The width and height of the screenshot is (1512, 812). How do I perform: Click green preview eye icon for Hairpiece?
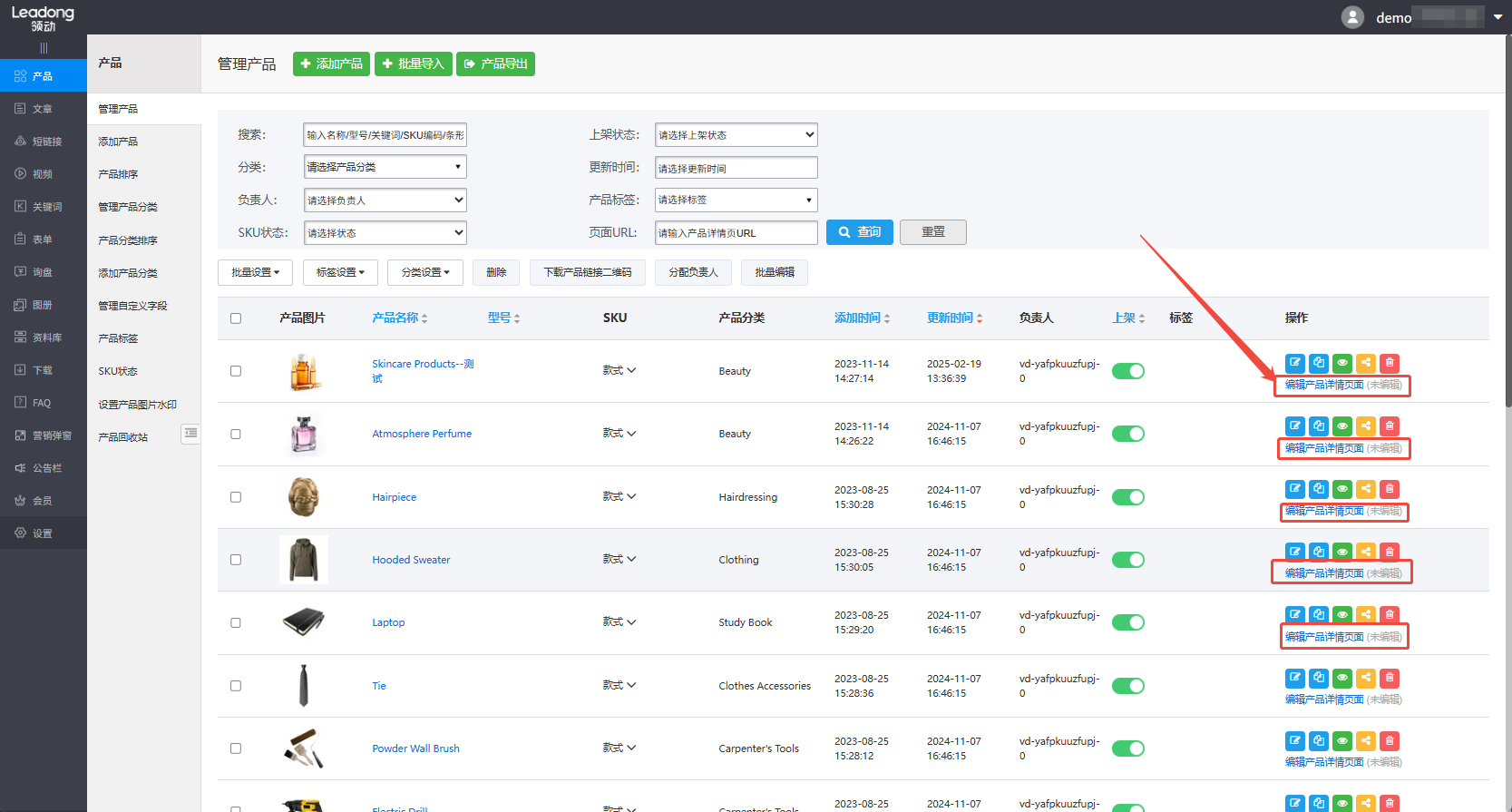pos(1342,489)
